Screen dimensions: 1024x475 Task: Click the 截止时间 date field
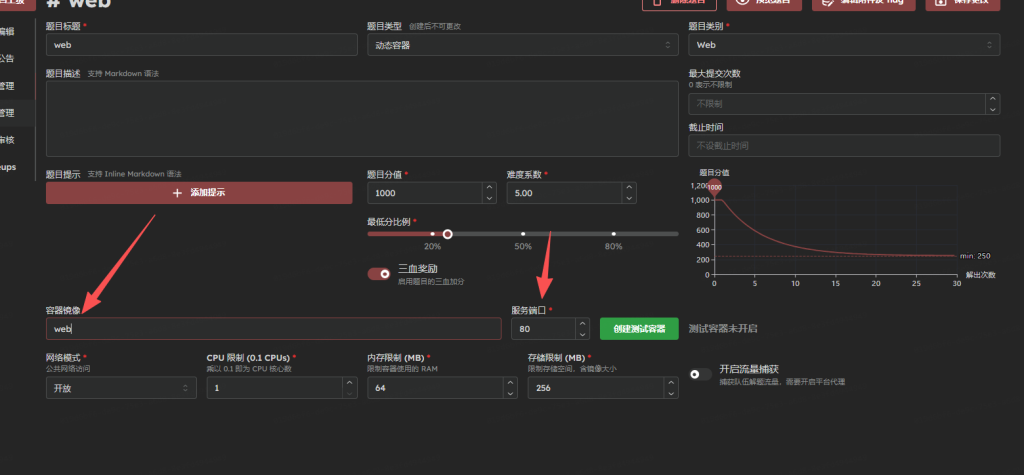844,145
